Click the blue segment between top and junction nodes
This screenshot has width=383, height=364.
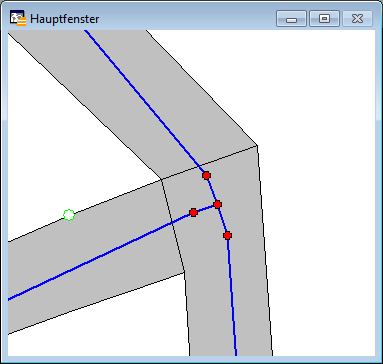point(212,190)
